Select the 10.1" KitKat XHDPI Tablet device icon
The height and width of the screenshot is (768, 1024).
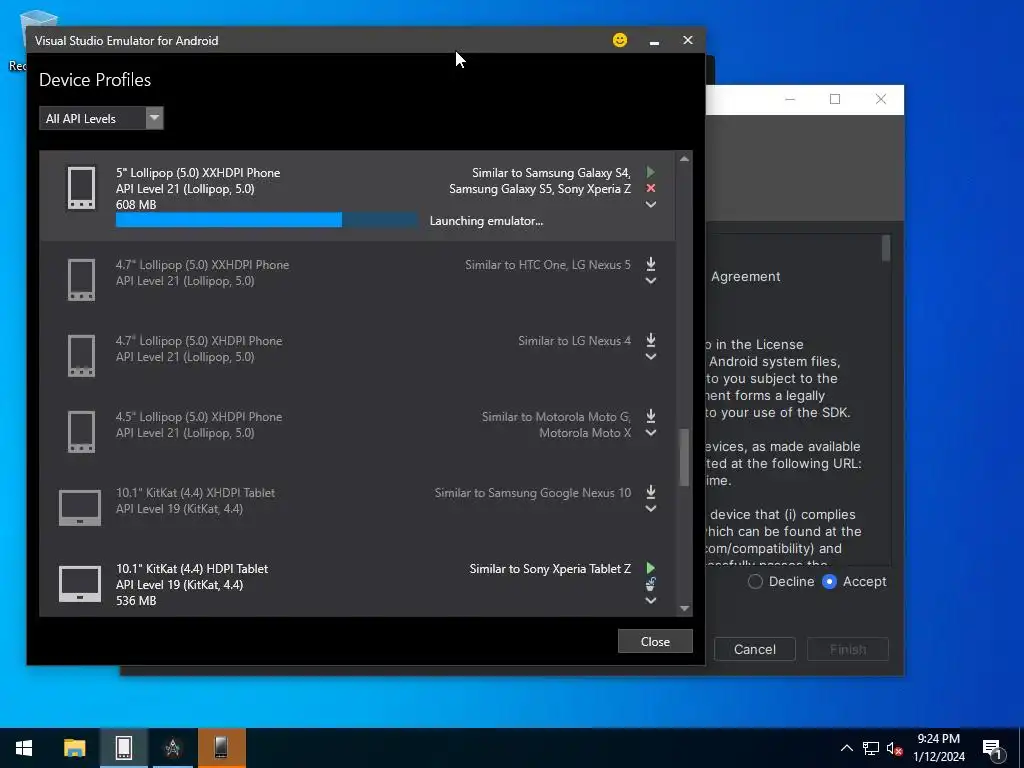tap(80, 507)
